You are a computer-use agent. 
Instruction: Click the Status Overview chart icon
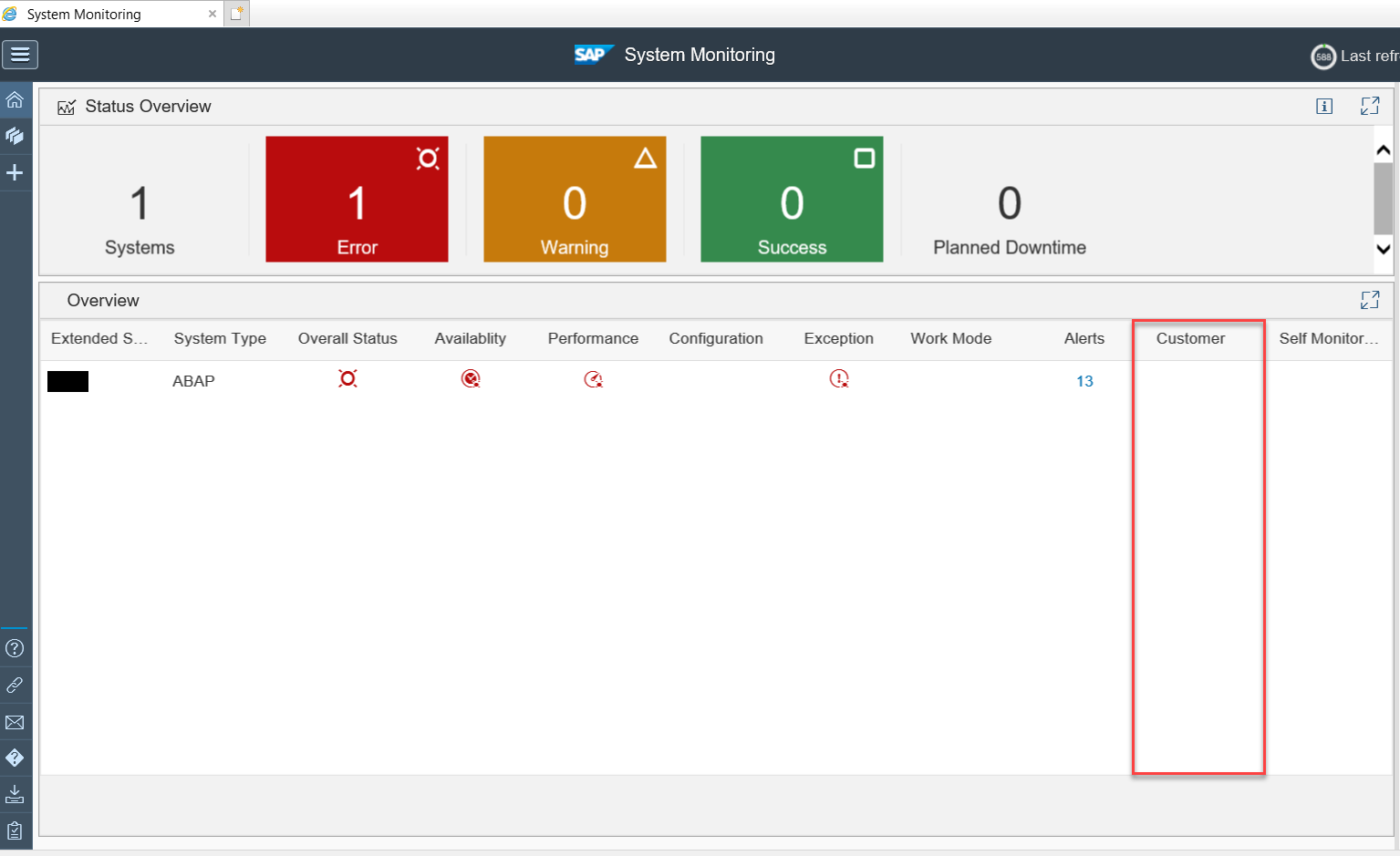67,108
